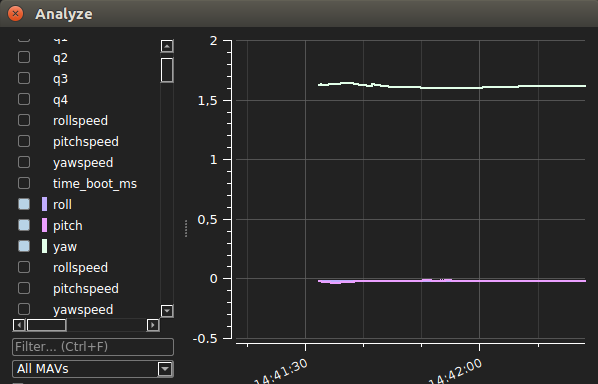The width and height of the screenshot is (598, 384).
Task: Select the yawspeed entry at the bottom of the list
Action: point(83,309)
